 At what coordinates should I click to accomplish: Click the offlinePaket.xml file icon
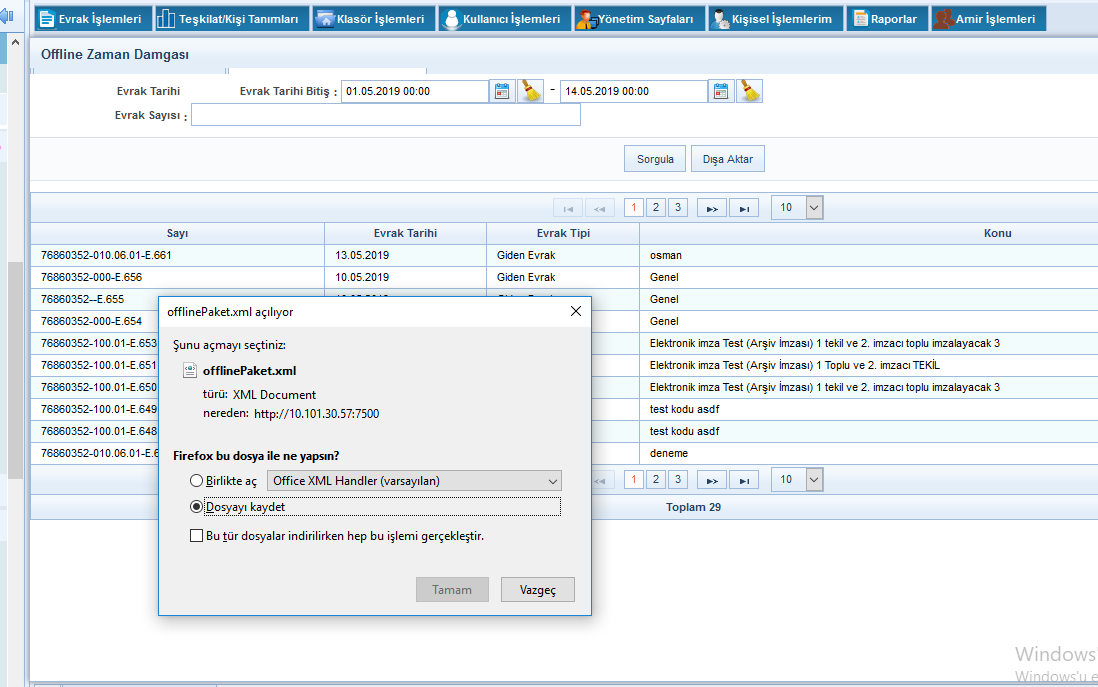coord(190,370)
